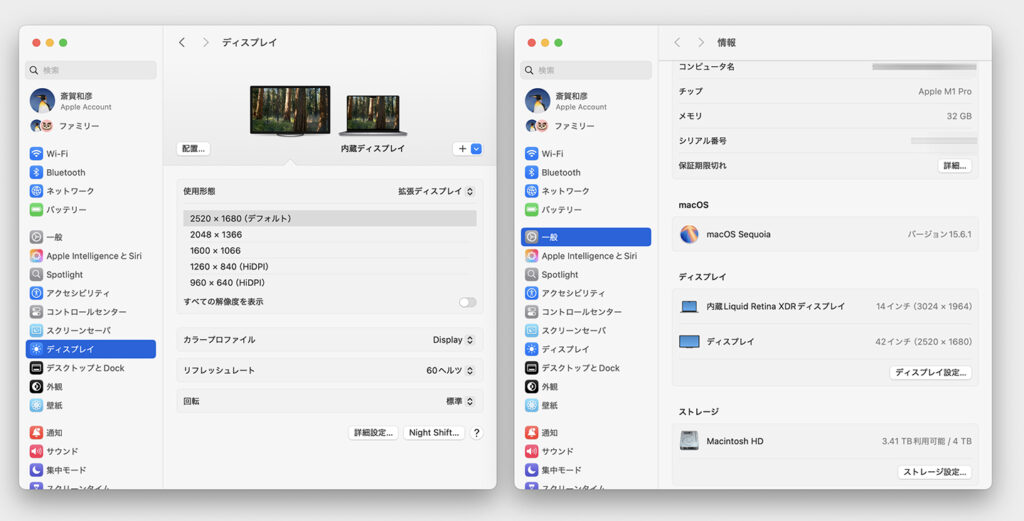This screenshot has width=1024, height=521.
Task: Click the ストレージ設定... button
Action: pos(935,472)
